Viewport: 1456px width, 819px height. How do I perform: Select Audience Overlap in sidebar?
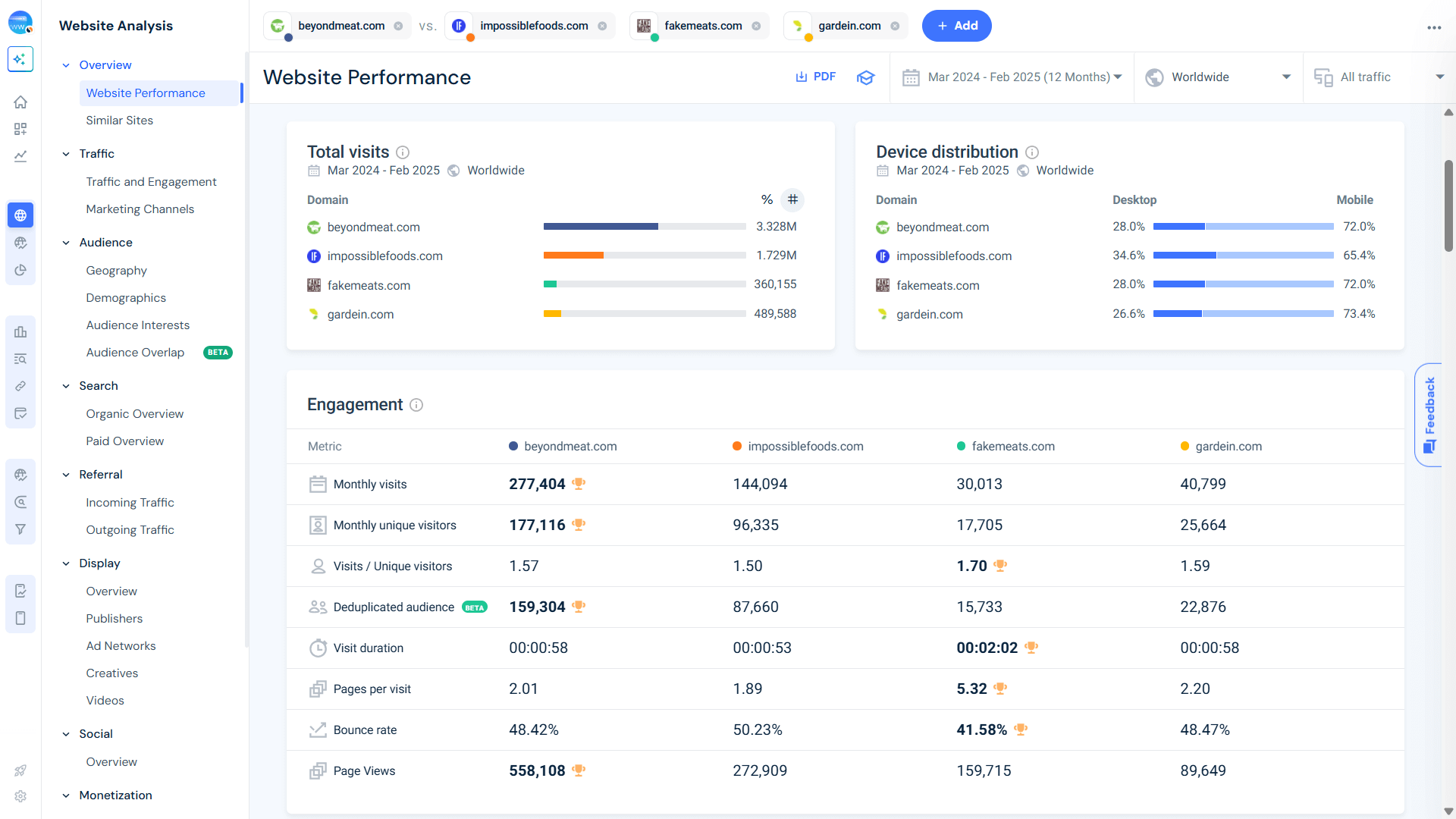135,353
